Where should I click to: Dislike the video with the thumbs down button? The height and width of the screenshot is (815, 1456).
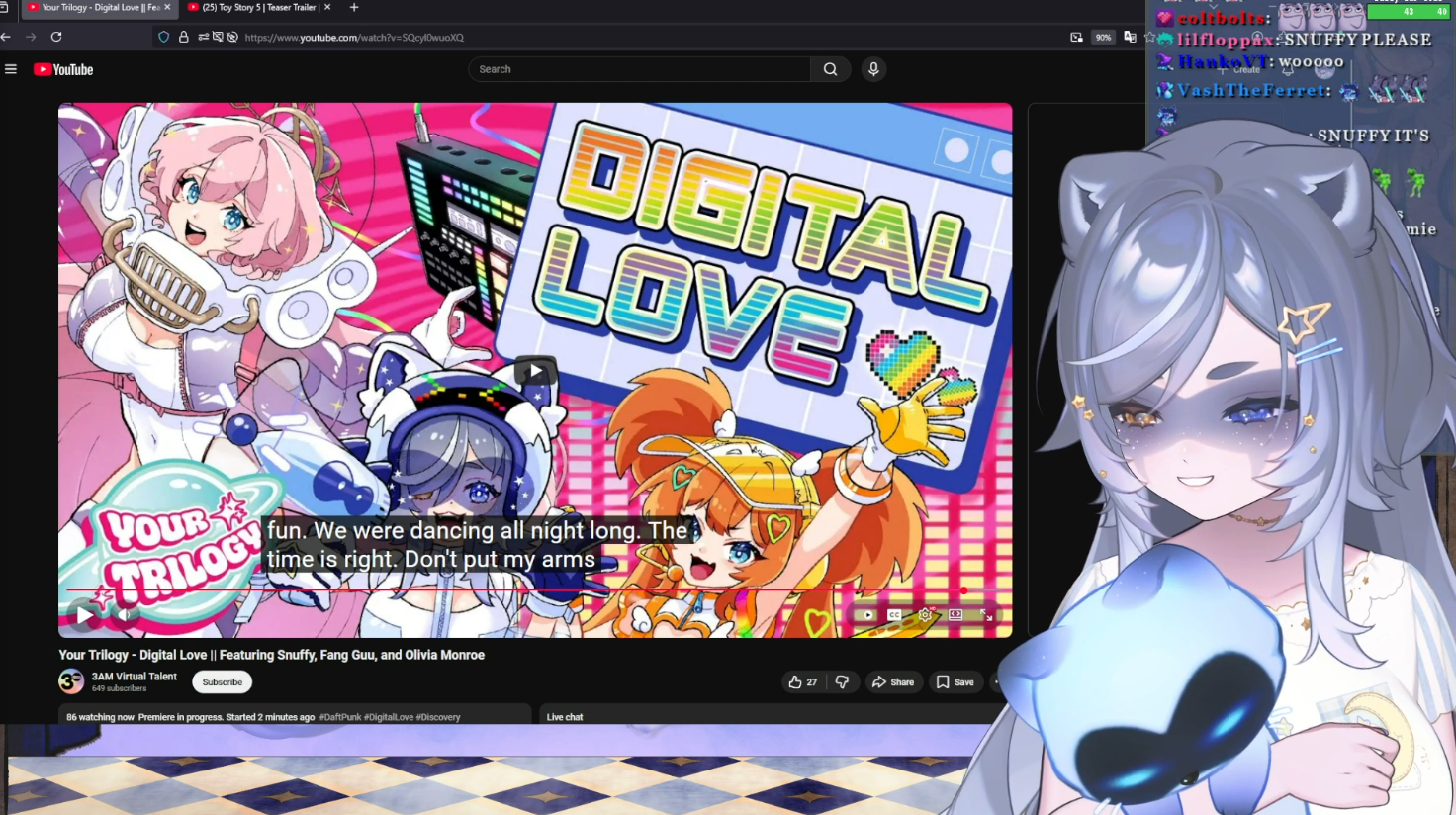click(x=842, y=682)
